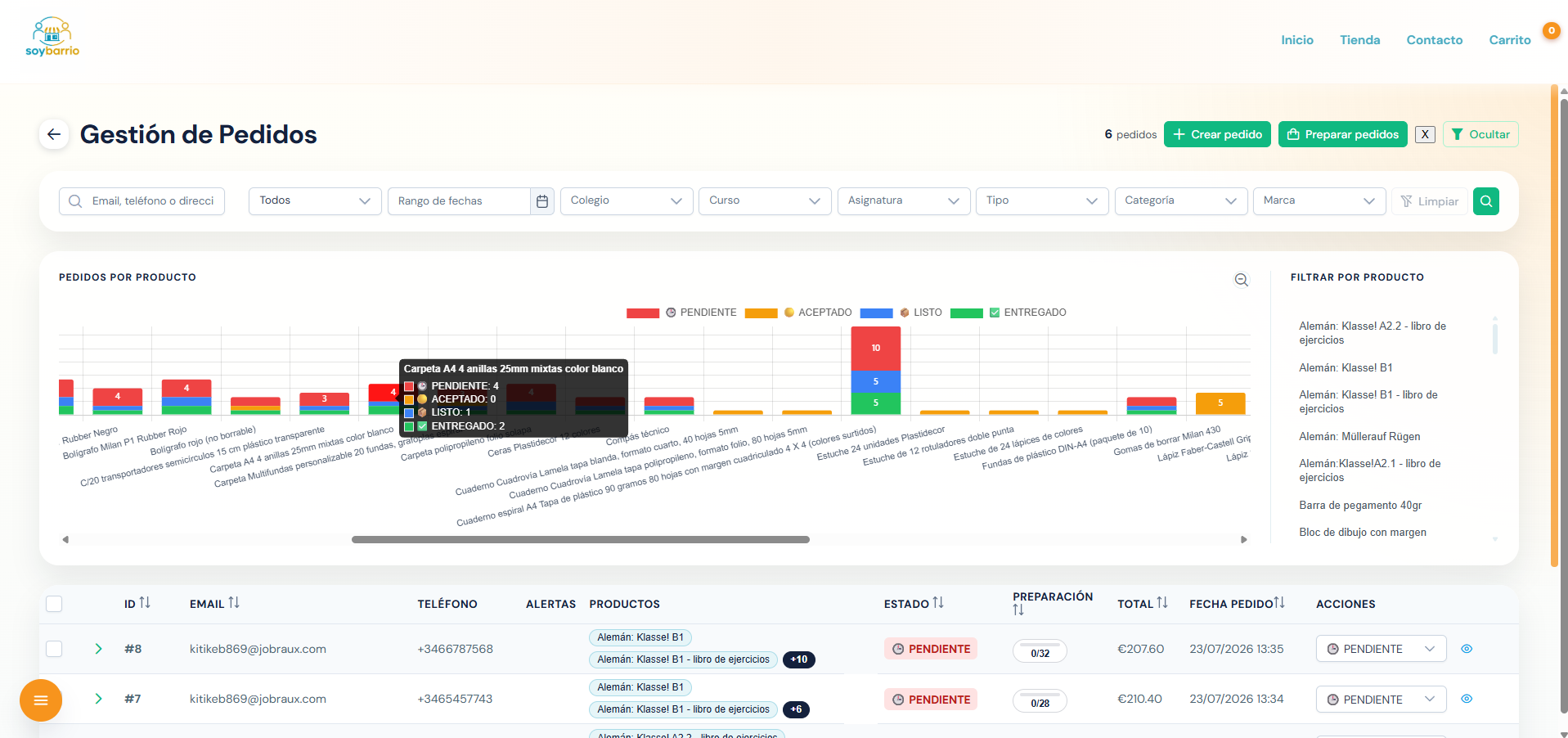Click the chart's horizontal scrollbar thumb

pyautogui.click(x=581, y=540)
